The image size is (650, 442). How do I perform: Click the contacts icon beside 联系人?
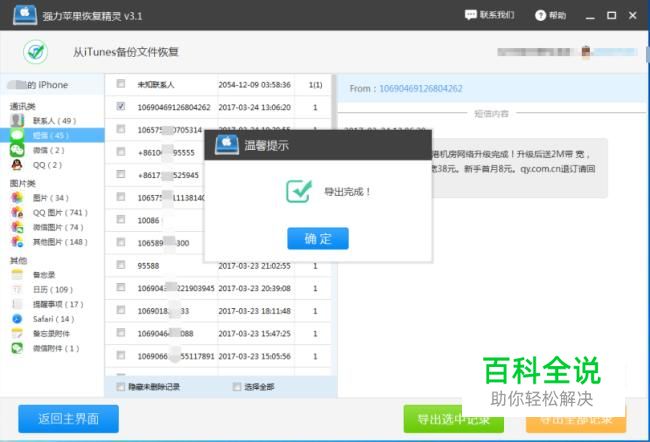[x=17, y=120]
